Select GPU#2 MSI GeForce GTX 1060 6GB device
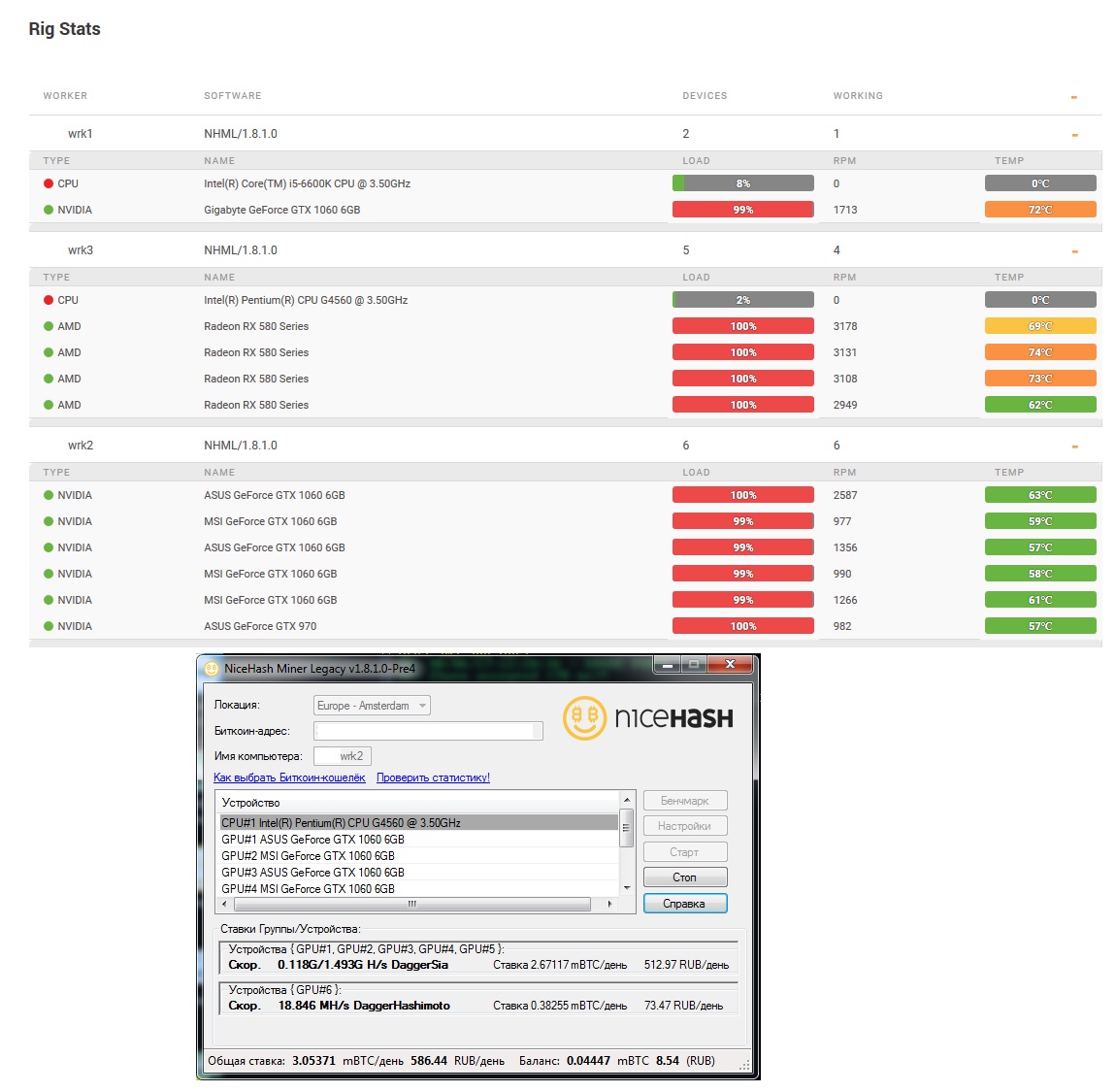 click(418, 856)
